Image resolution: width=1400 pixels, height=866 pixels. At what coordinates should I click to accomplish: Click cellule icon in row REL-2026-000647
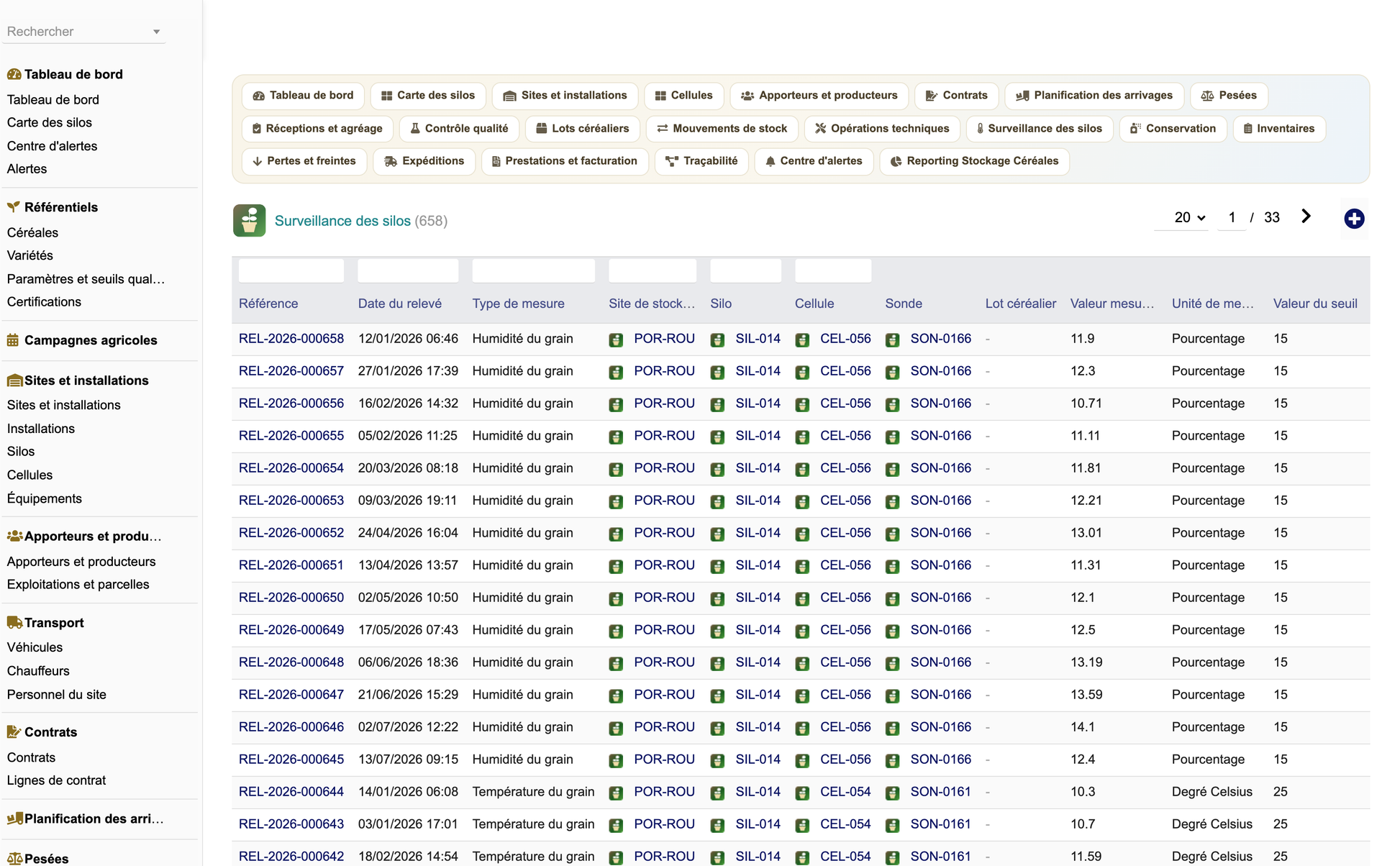point(802,696)
